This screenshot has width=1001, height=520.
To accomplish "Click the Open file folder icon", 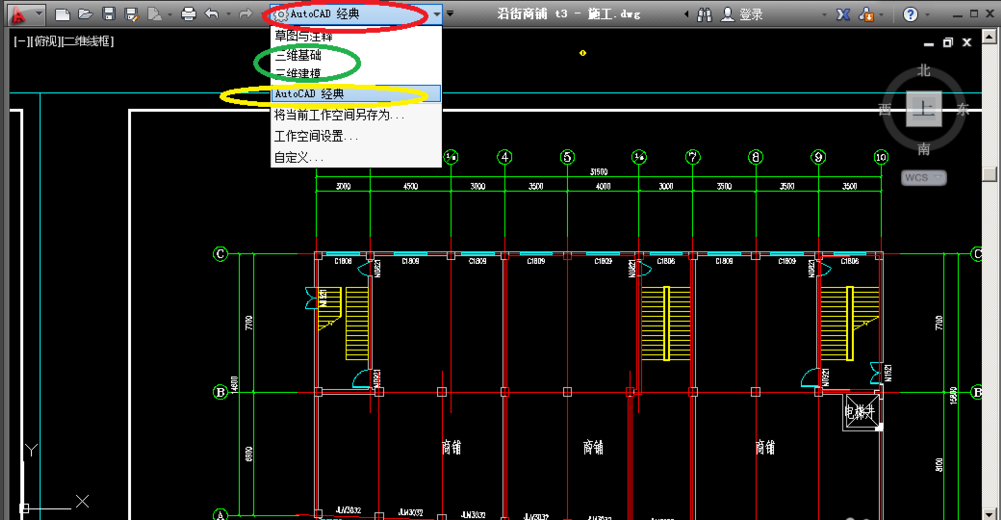I will (85, 14).
